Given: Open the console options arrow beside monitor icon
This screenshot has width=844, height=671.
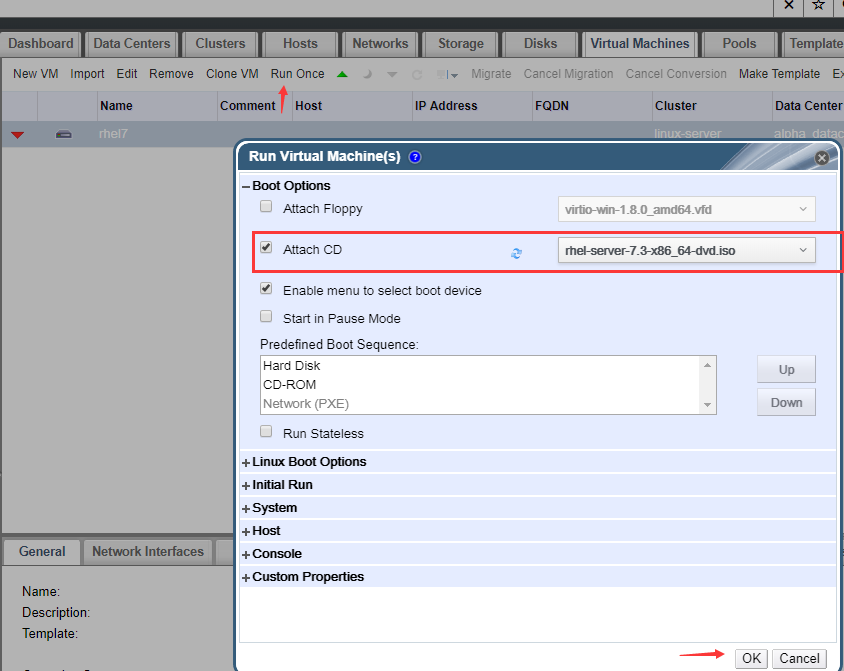Looking at the screenshot, I should click(x=455, y=76).
